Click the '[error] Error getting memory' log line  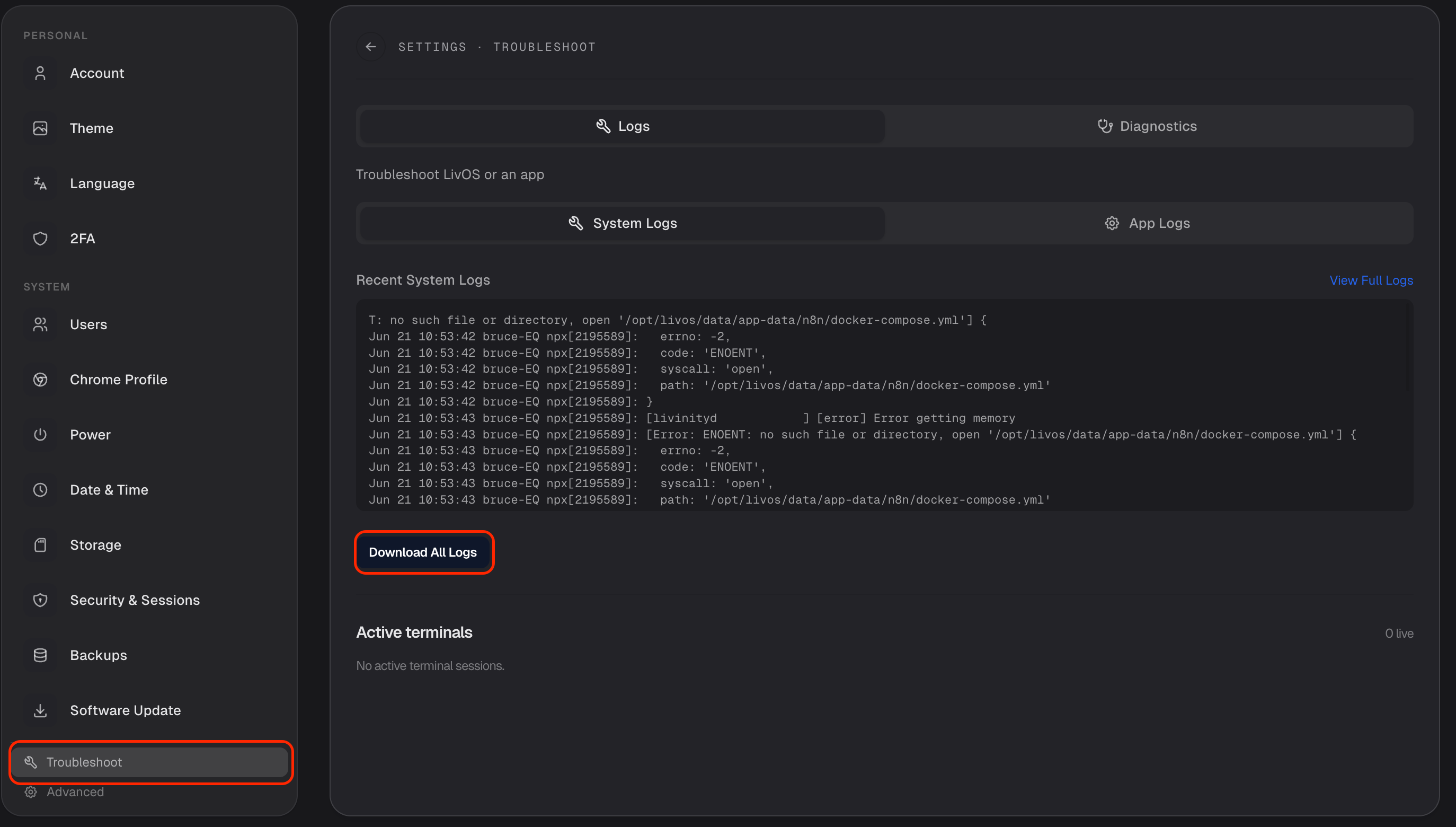(x=692, y=418)
